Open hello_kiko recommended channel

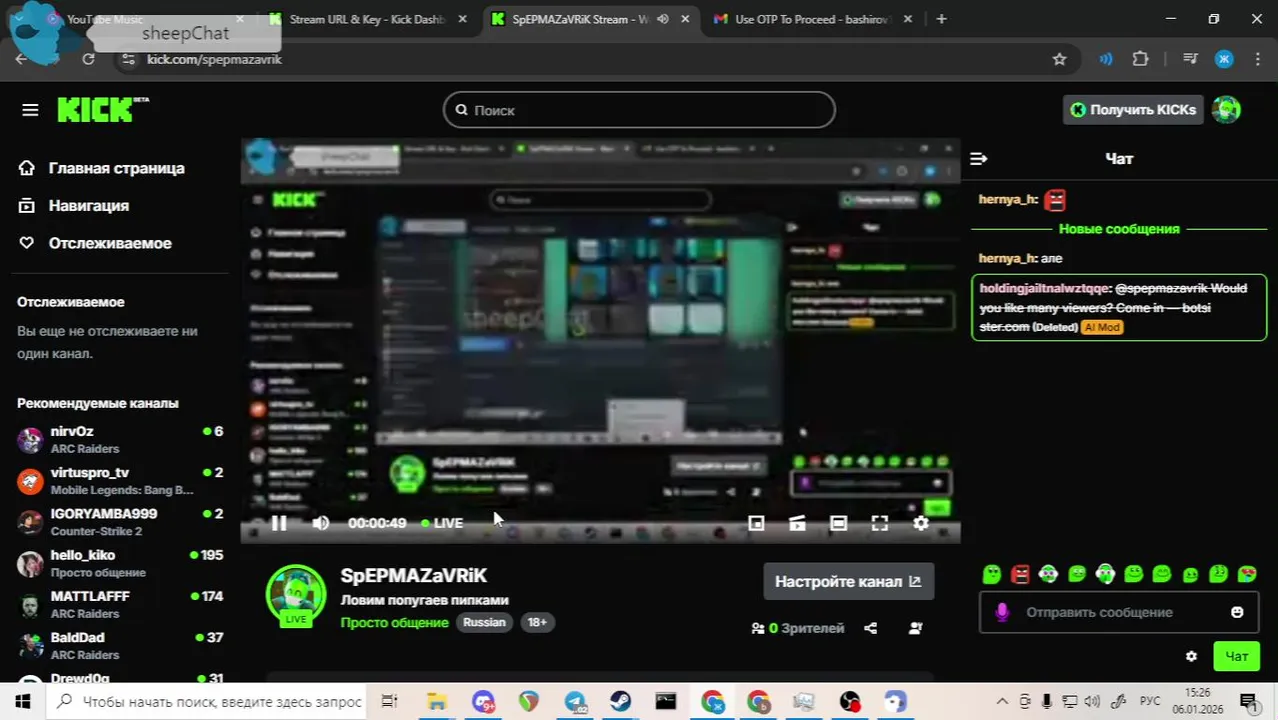click(x=120, y=563)
